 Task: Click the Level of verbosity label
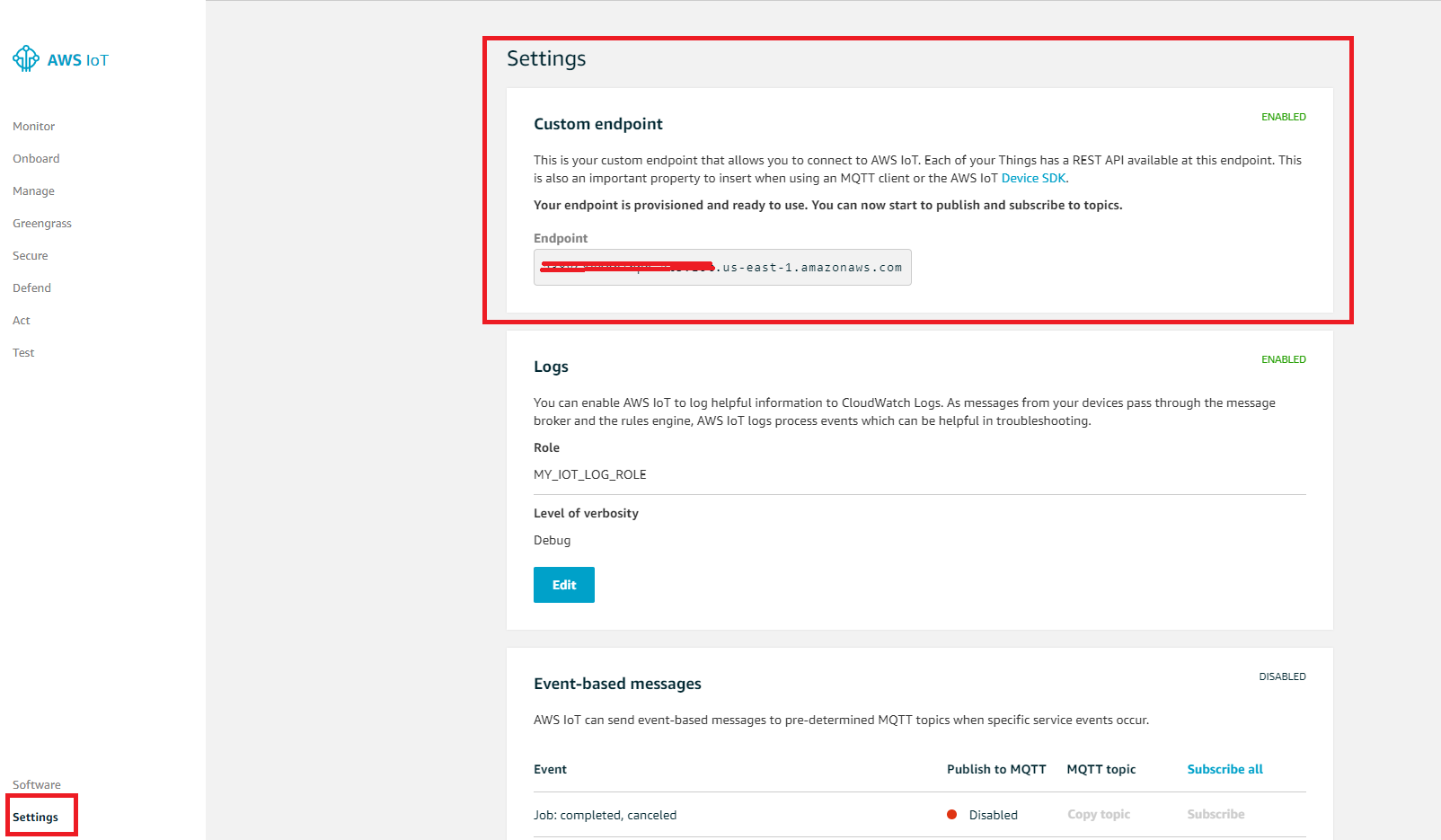point(586,513)
